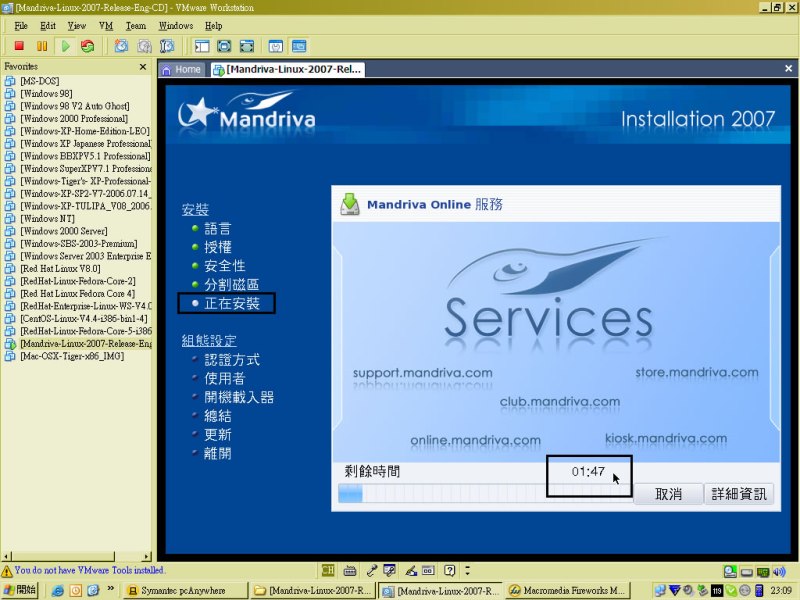Open the View menu

[77, 26]
